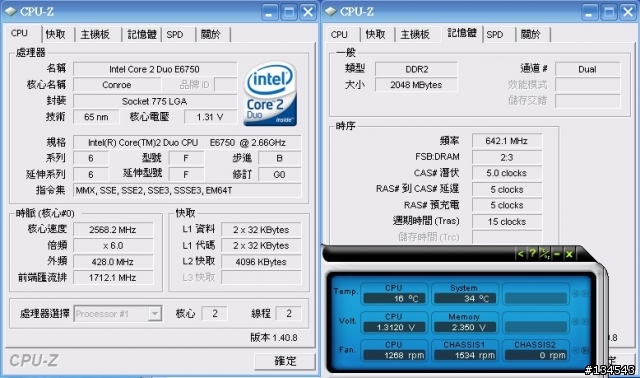Click the CPU-Z title icon in left window
Image resolution: width=640 pixels, height=378 pixels.
click(10, 12)
